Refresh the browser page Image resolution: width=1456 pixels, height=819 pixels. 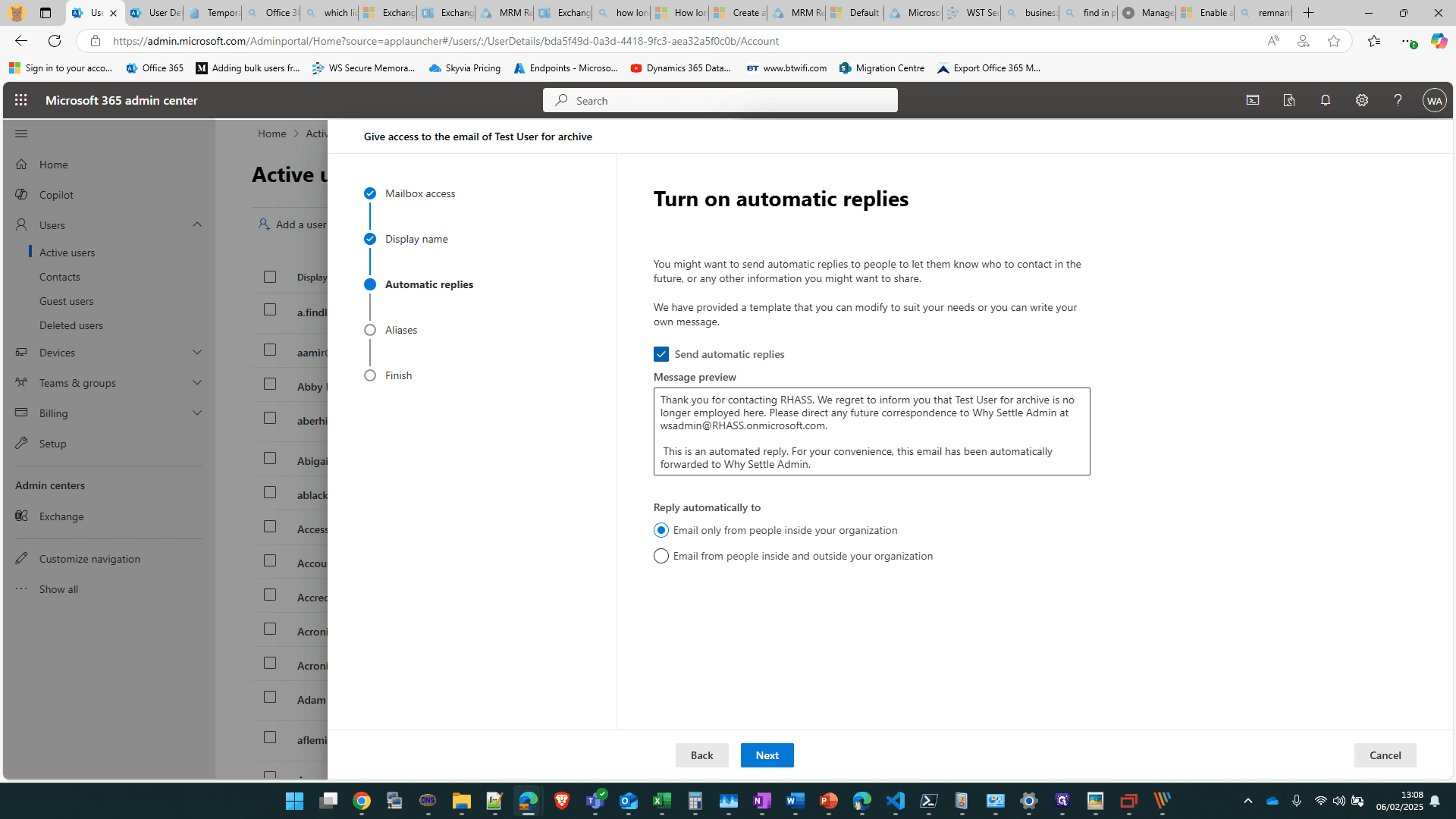[55, 41]
